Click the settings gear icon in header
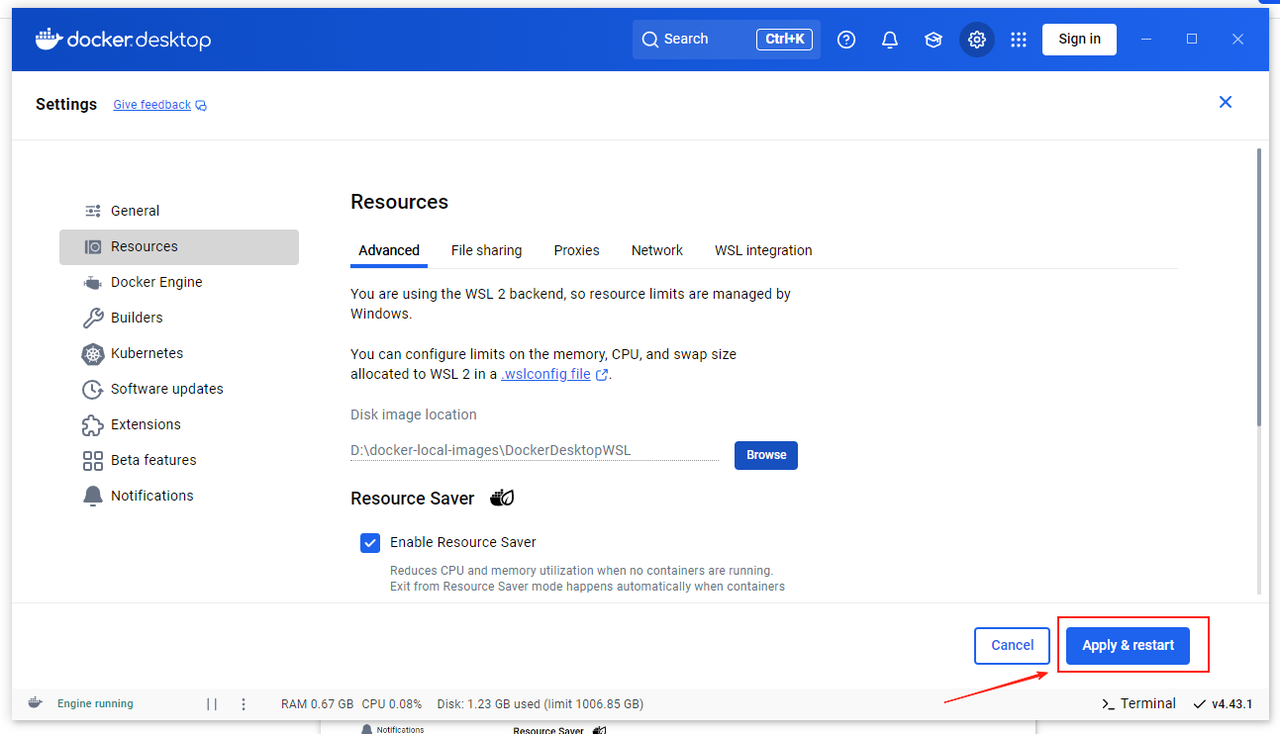Image resolution: width=1280 pixels, height=734 pixels. (x=977, y=39)
